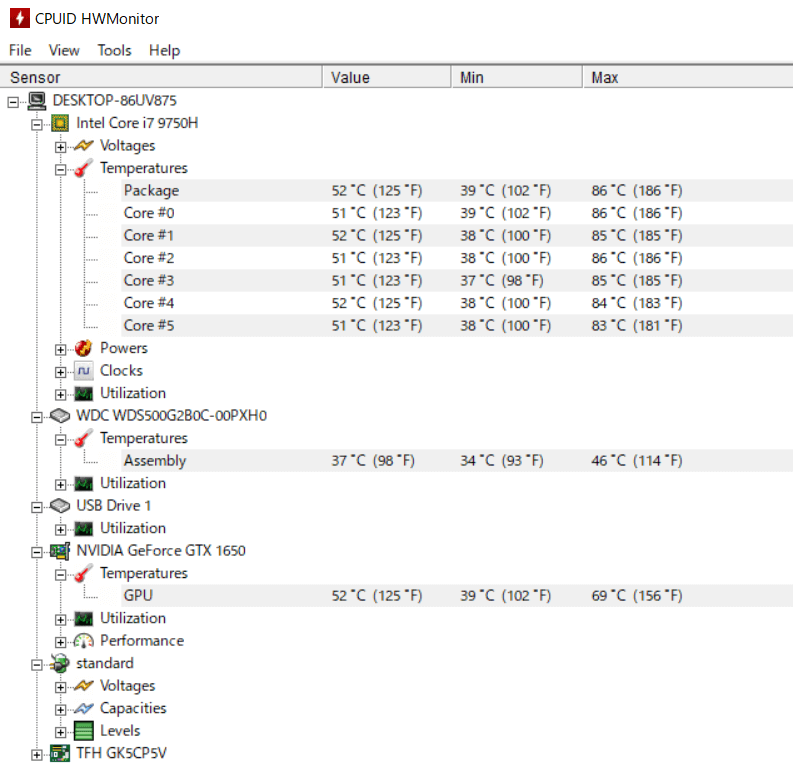The height and width of the screenshot is (770, 793).
Task: Collapse the DESKTOP-86UV875 root node
Action: coord(13,102)
